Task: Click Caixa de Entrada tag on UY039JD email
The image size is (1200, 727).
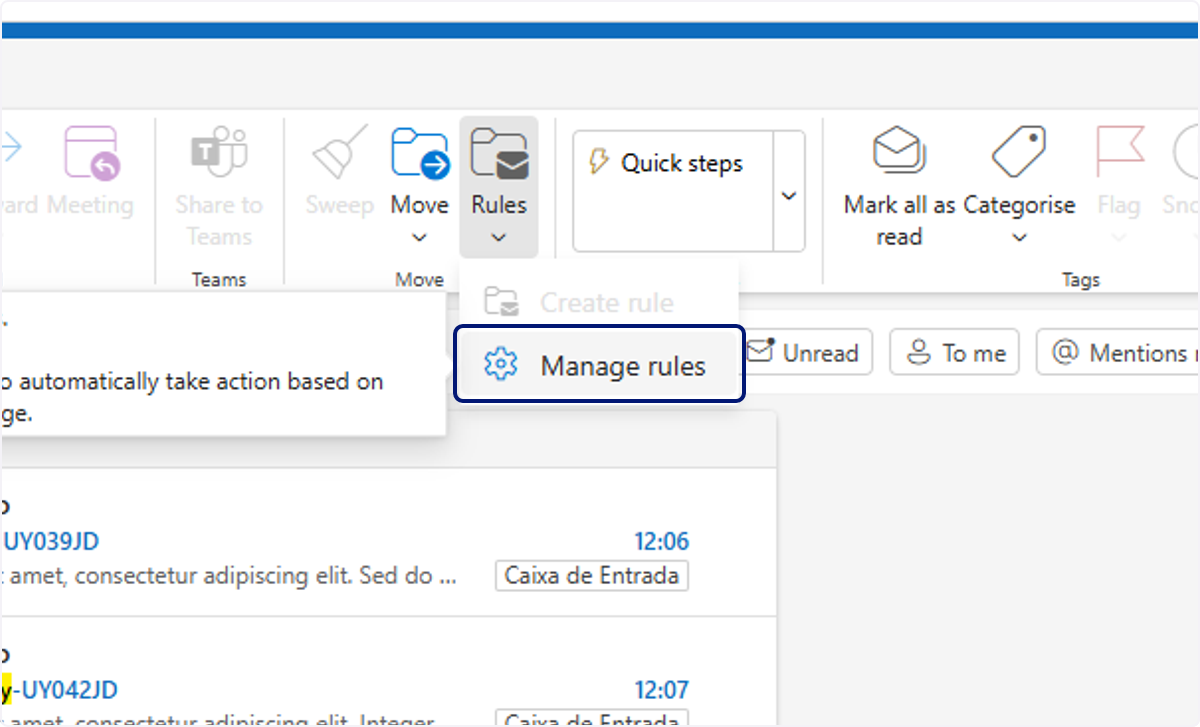Action: (592, 576)
